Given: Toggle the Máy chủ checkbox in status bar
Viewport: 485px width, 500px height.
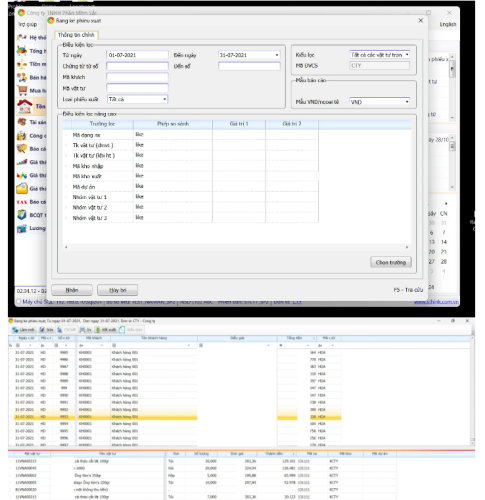Looking at the screenshot, I should [19, 301].
